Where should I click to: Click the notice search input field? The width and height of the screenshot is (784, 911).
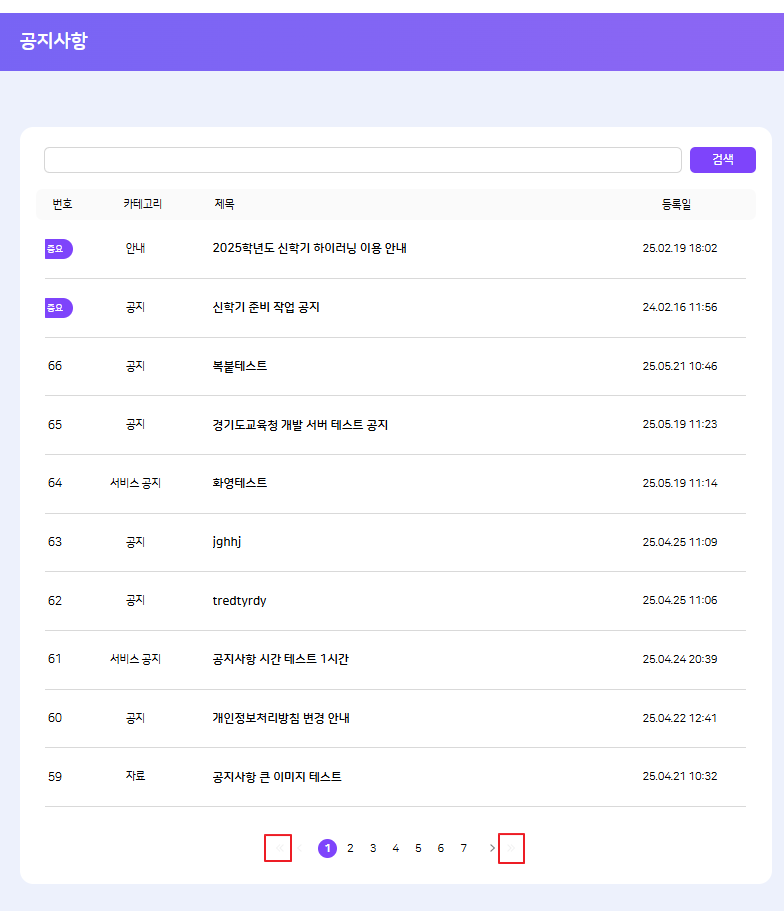click(x=362, y=160)
